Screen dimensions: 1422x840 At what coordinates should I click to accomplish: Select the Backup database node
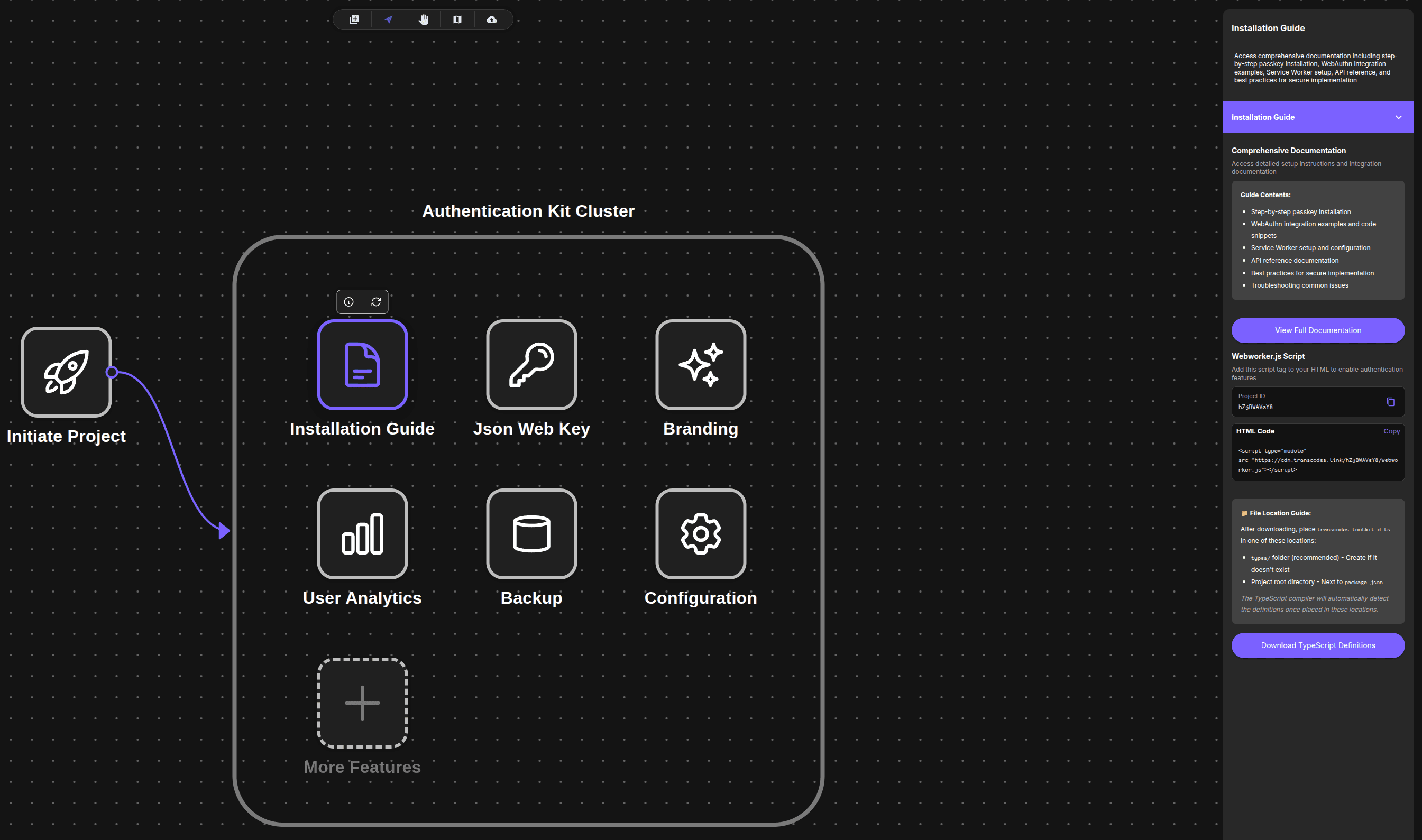[x=531, y=534]
